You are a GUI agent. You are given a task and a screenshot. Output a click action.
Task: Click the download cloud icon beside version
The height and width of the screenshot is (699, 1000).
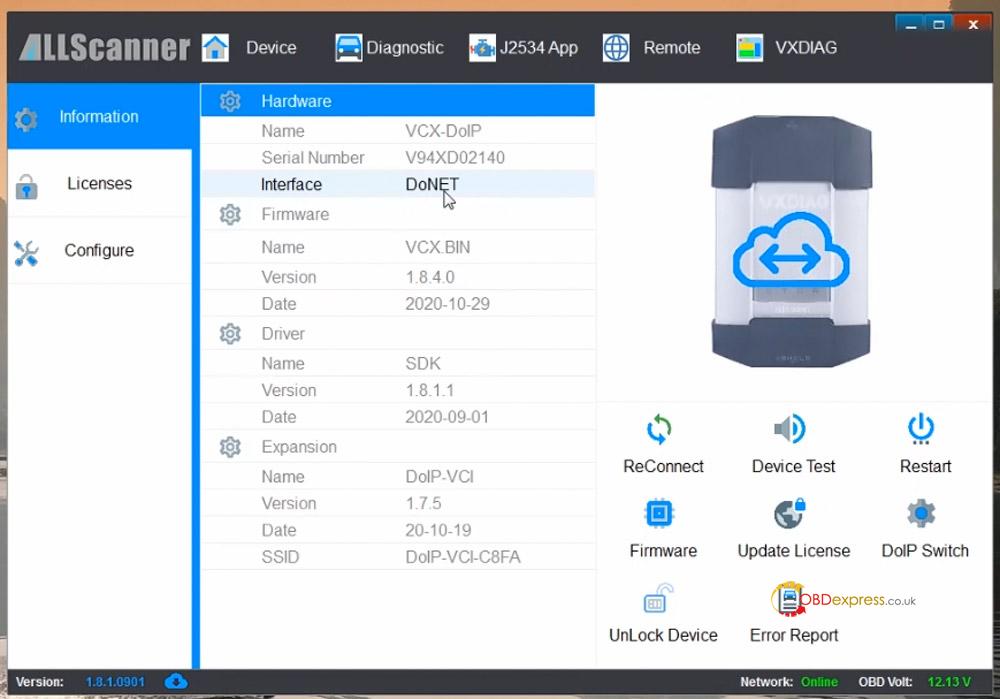pos(175,682)
